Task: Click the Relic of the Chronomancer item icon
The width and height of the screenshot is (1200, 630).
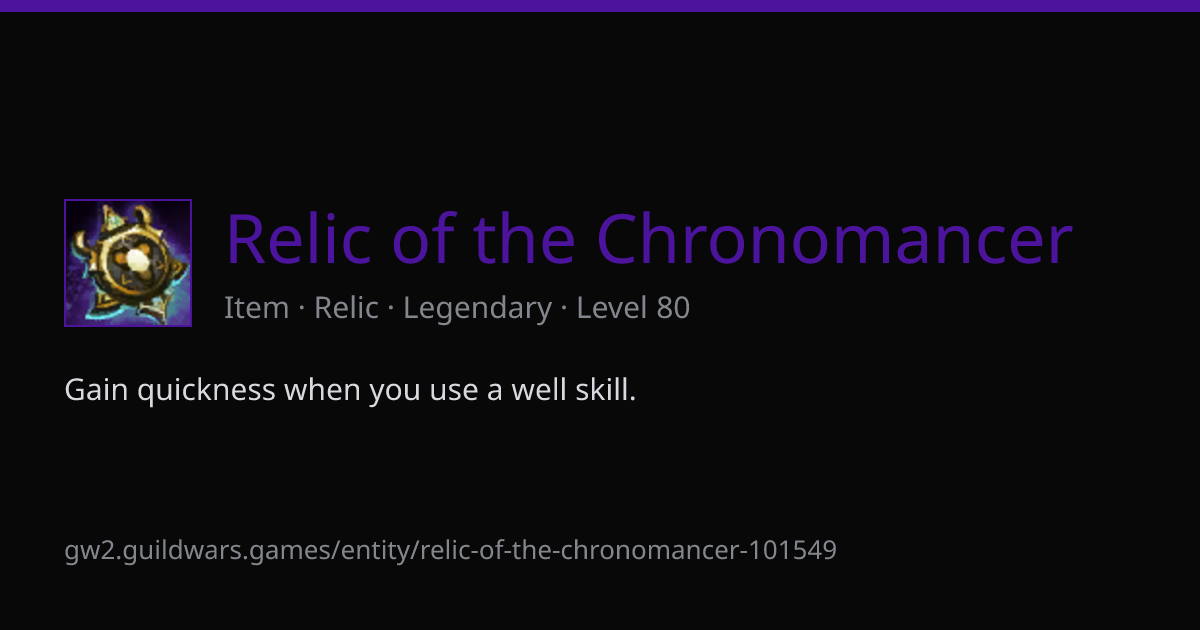Action: pyautogui.click(x=128, y=263)
